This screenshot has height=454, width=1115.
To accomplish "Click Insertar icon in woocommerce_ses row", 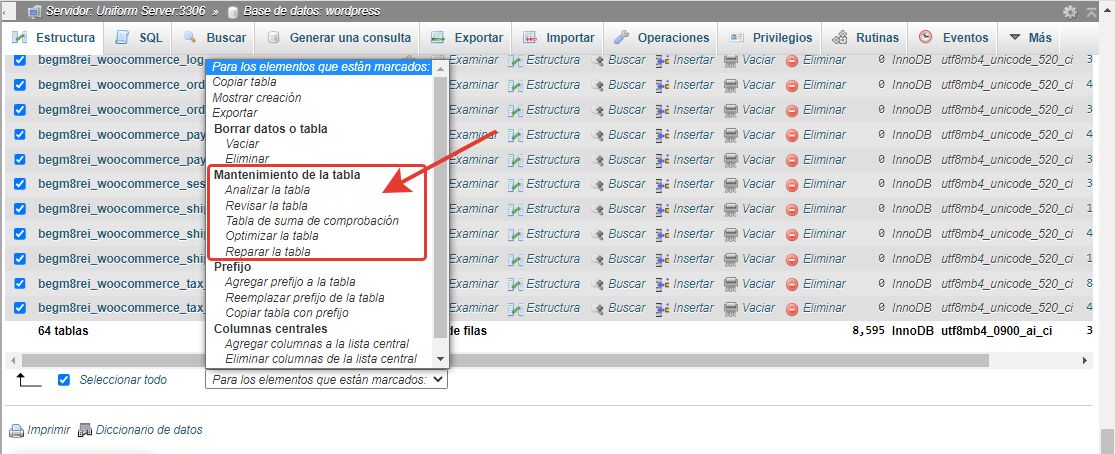I will pos(663,184).
